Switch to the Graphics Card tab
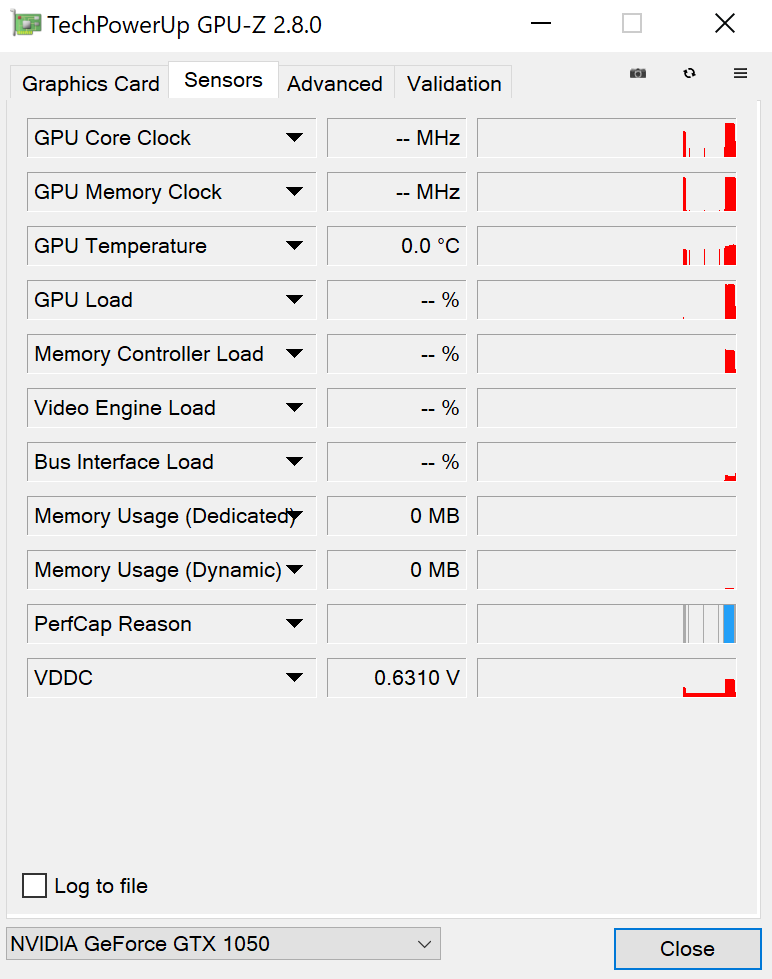 coord(91,84)
